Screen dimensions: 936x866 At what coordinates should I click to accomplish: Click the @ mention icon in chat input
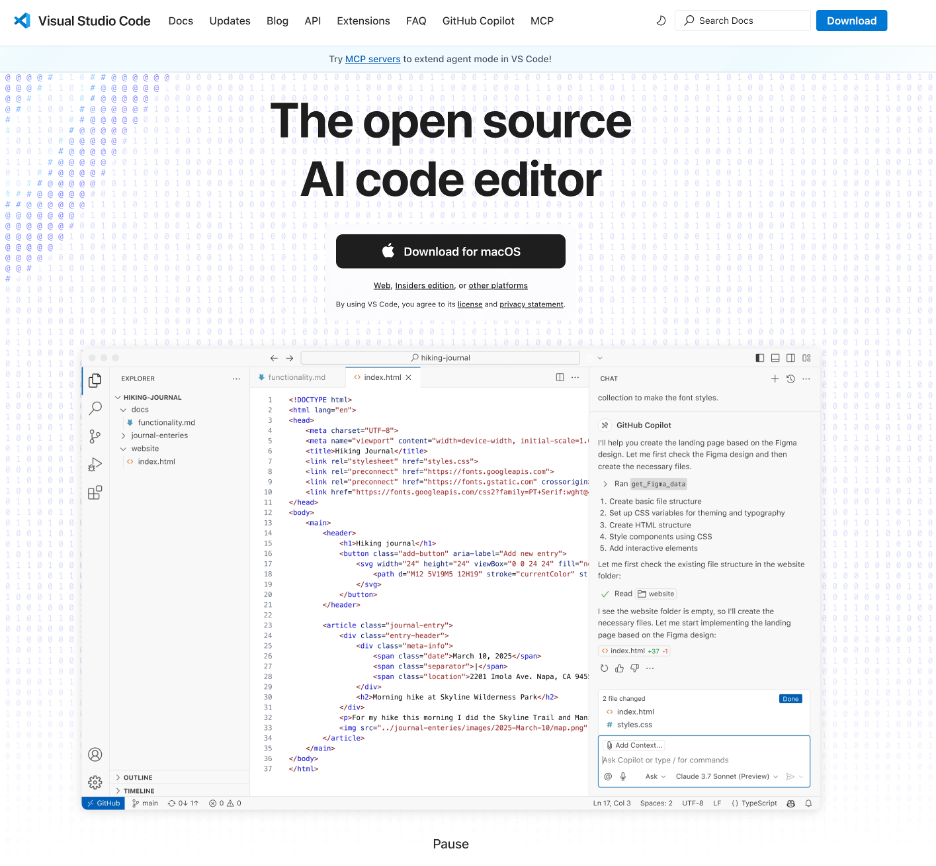pyautogui.click(x=608, y=776)
